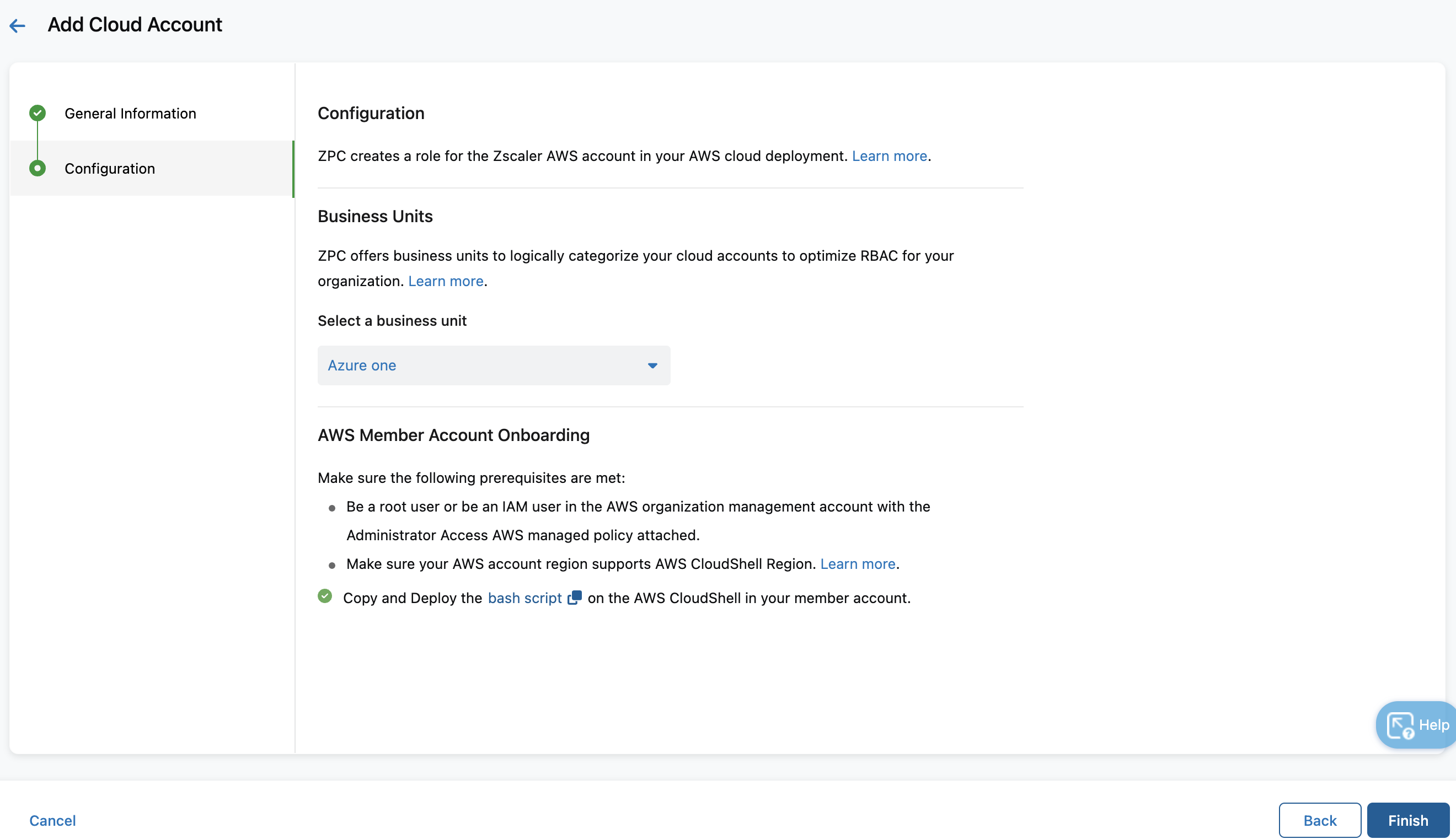Open the business unit dropdown showing Azure one

pyautogui.click(x=494, y=365)
